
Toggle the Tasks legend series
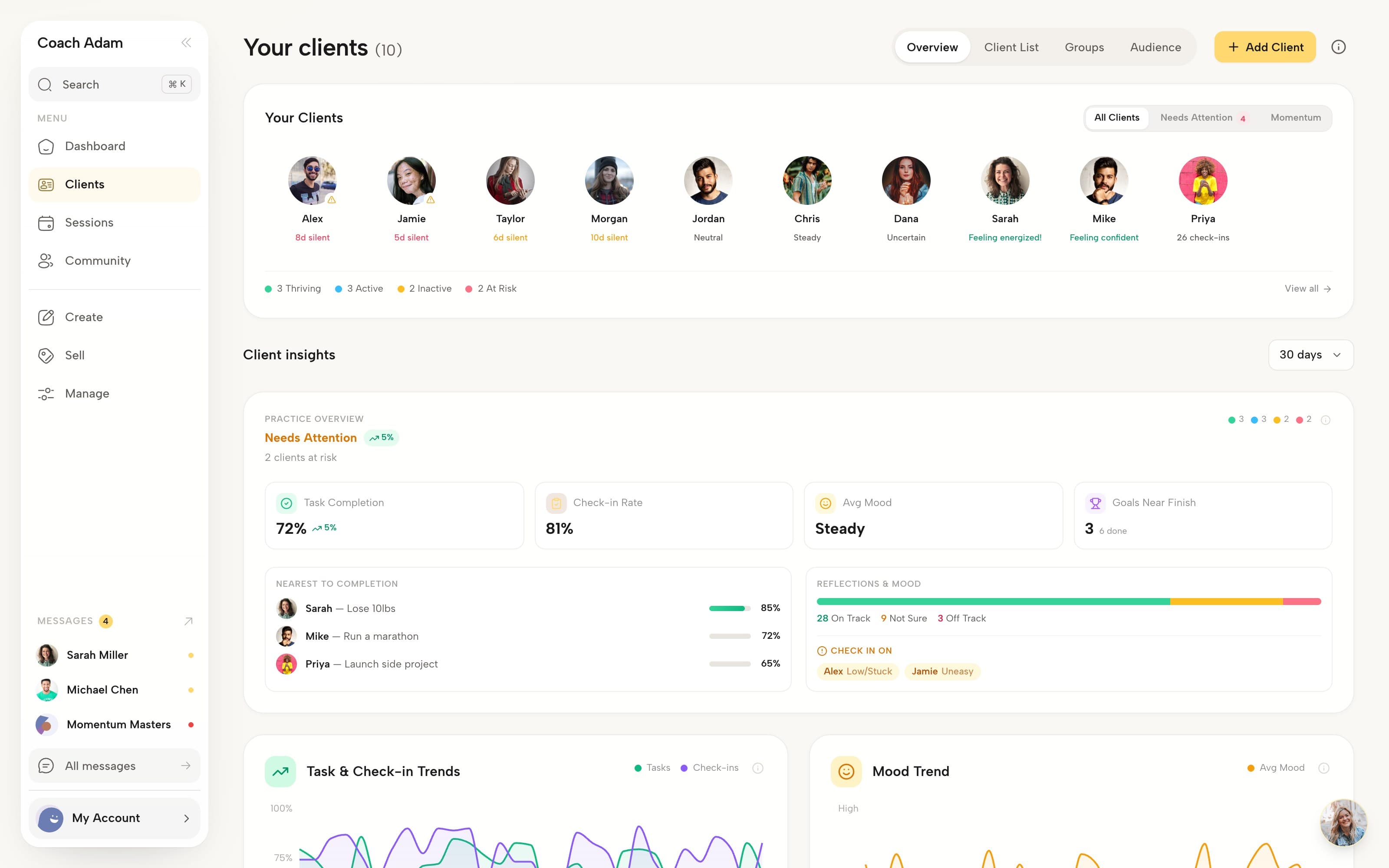coord(652,768)
